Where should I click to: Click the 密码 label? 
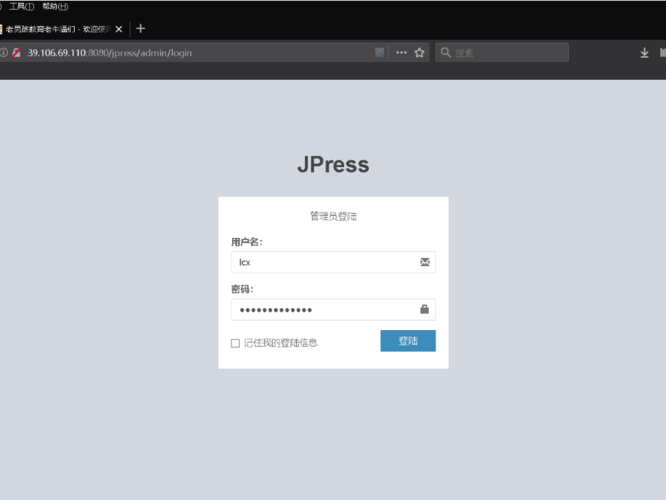(x=242, y=289)
